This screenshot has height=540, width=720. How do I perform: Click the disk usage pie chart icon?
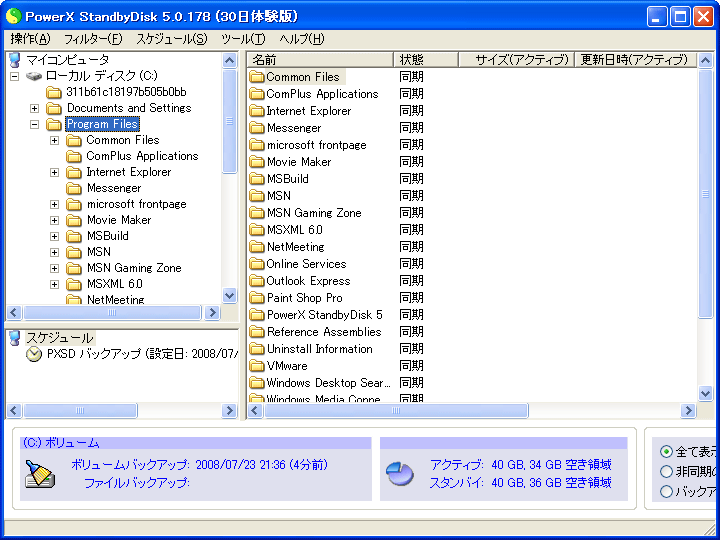(x=399, y=474)
